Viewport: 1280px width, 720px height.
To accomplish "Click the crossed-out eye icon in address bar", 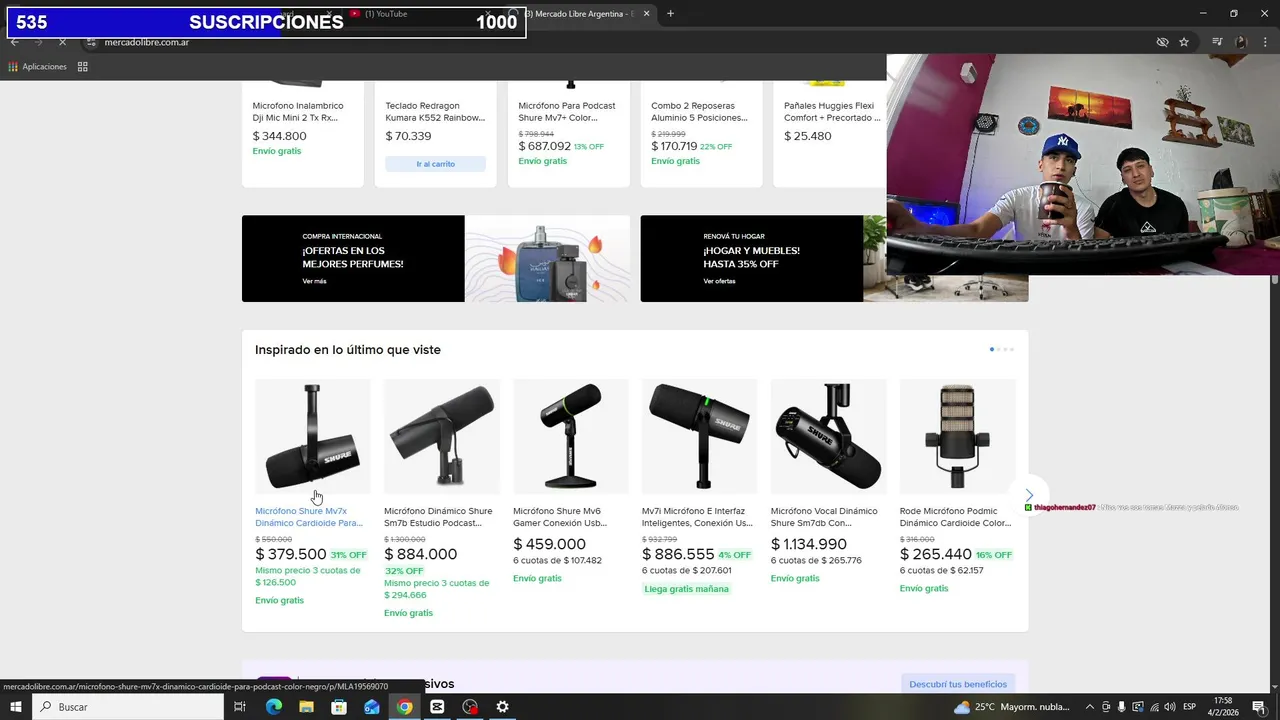I will [x=1162, y=42].
